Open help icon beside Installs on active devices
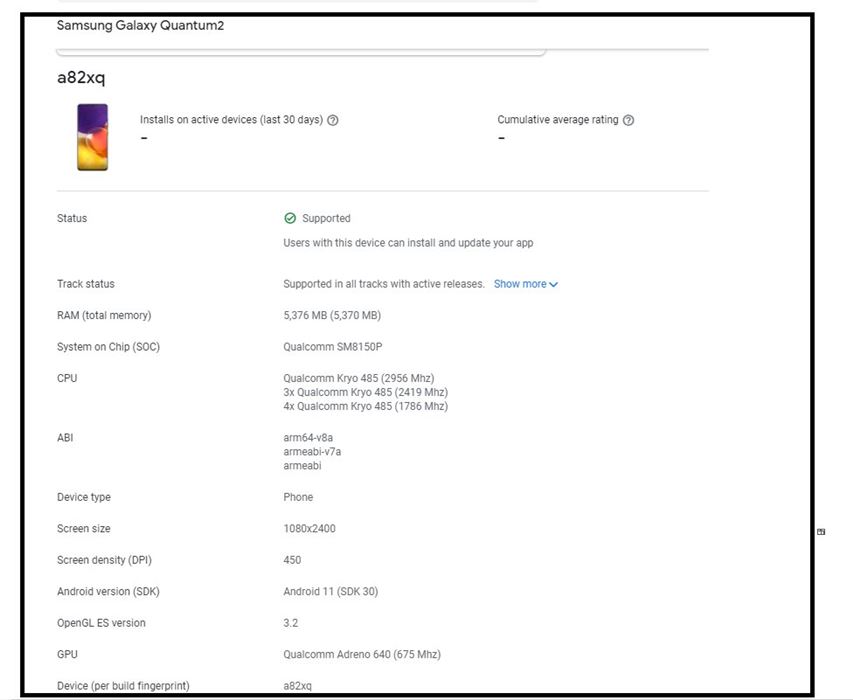 [x=332, y=120]
